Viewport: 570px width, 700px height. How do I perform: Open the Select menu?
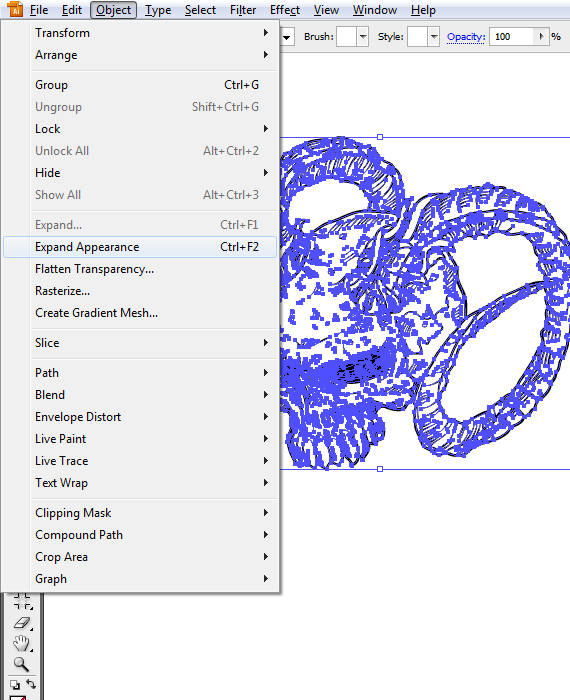coord(200,10)
